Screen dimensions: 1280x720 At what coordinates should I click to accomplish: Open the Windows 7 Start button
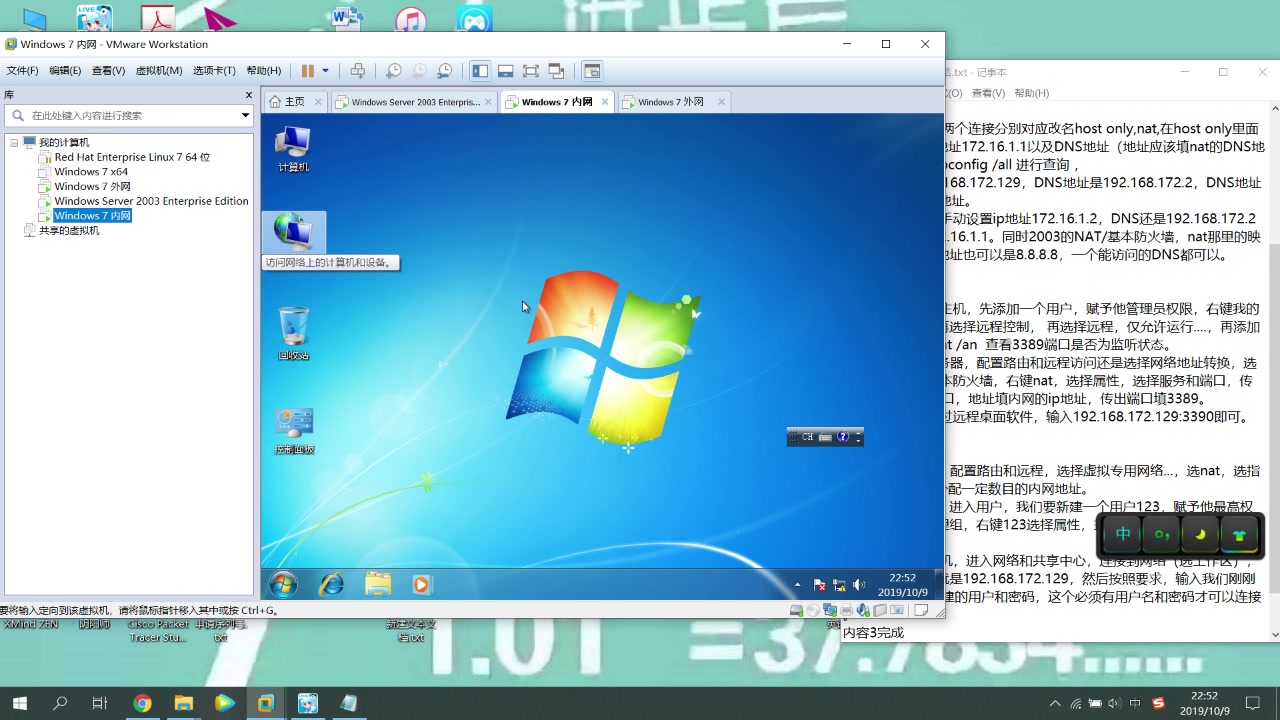tap(283, 584)
